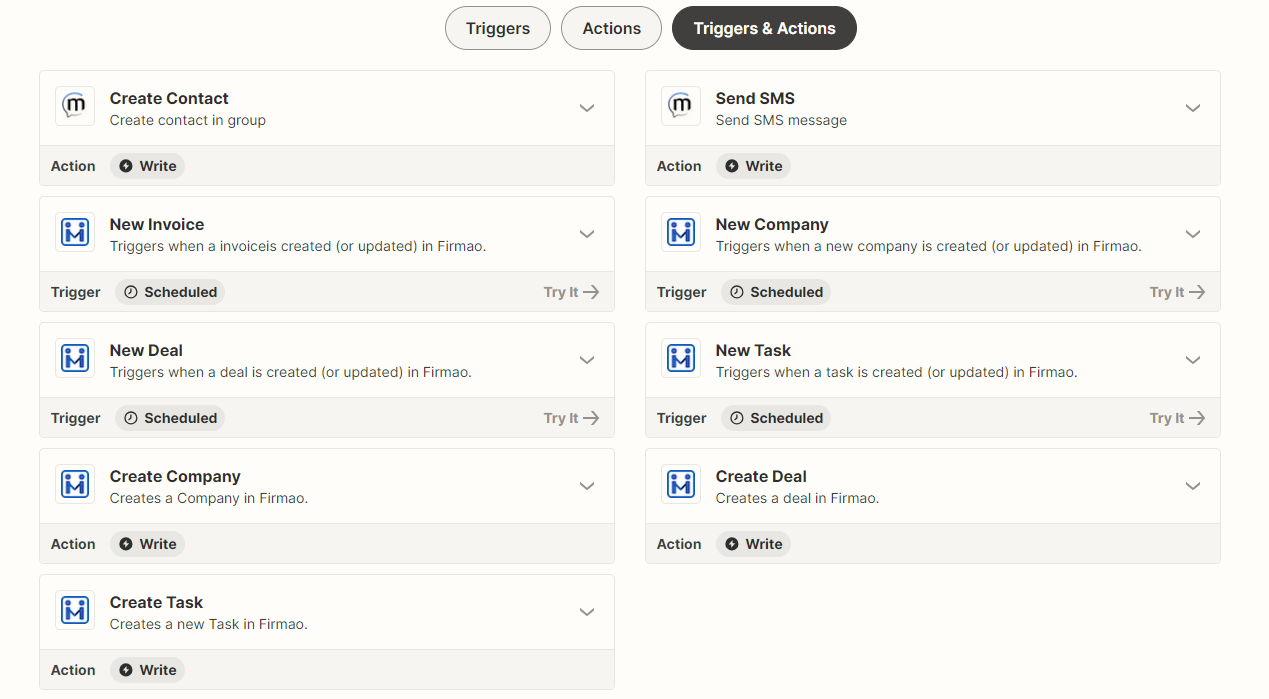This screenshot has width=1269, height=699.
Task: Click the Write badge under Create Task
Action: [147, 670]
